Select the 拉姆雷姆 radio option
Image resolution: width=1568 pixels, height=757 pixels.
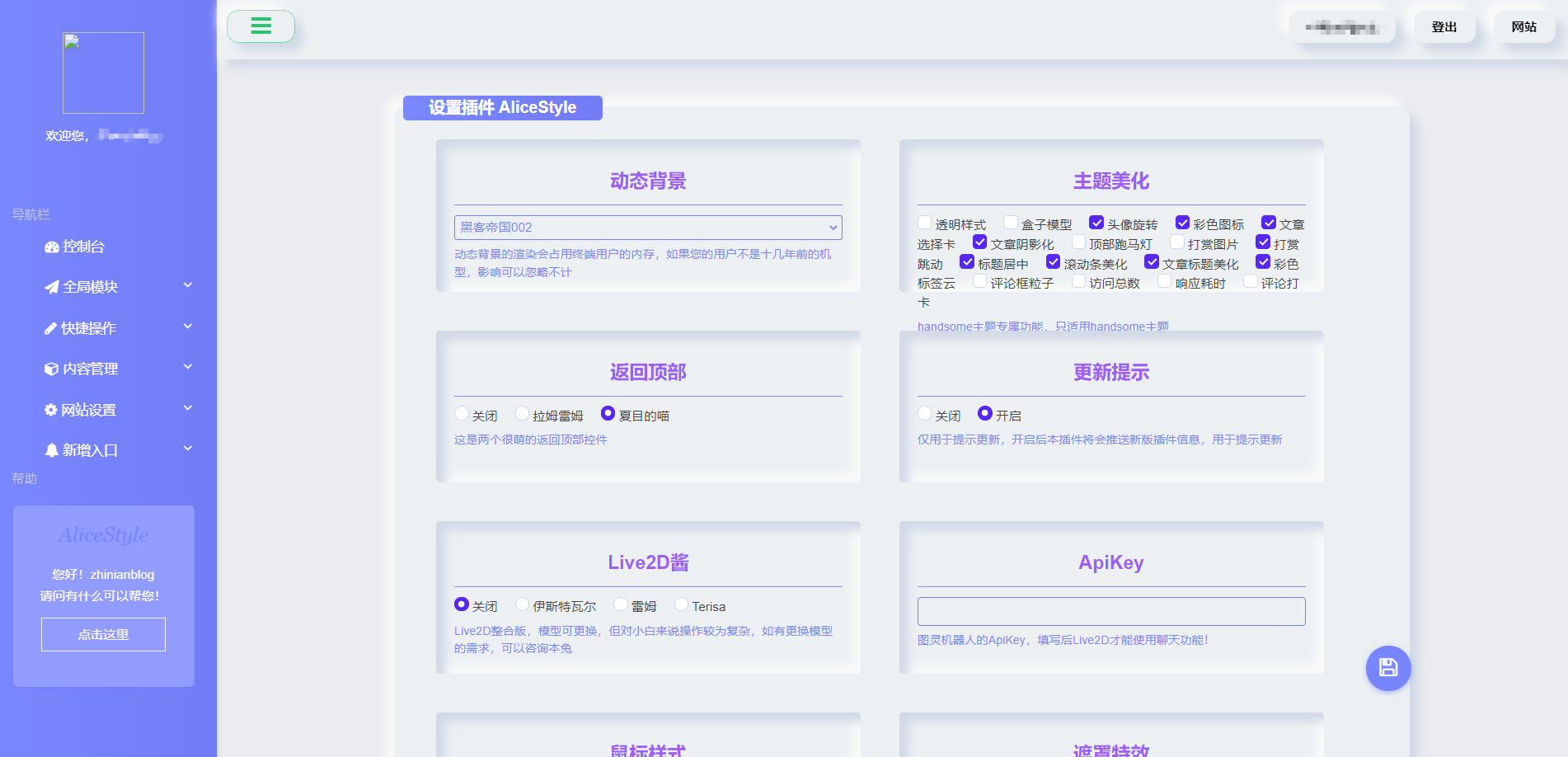[522, 413]
